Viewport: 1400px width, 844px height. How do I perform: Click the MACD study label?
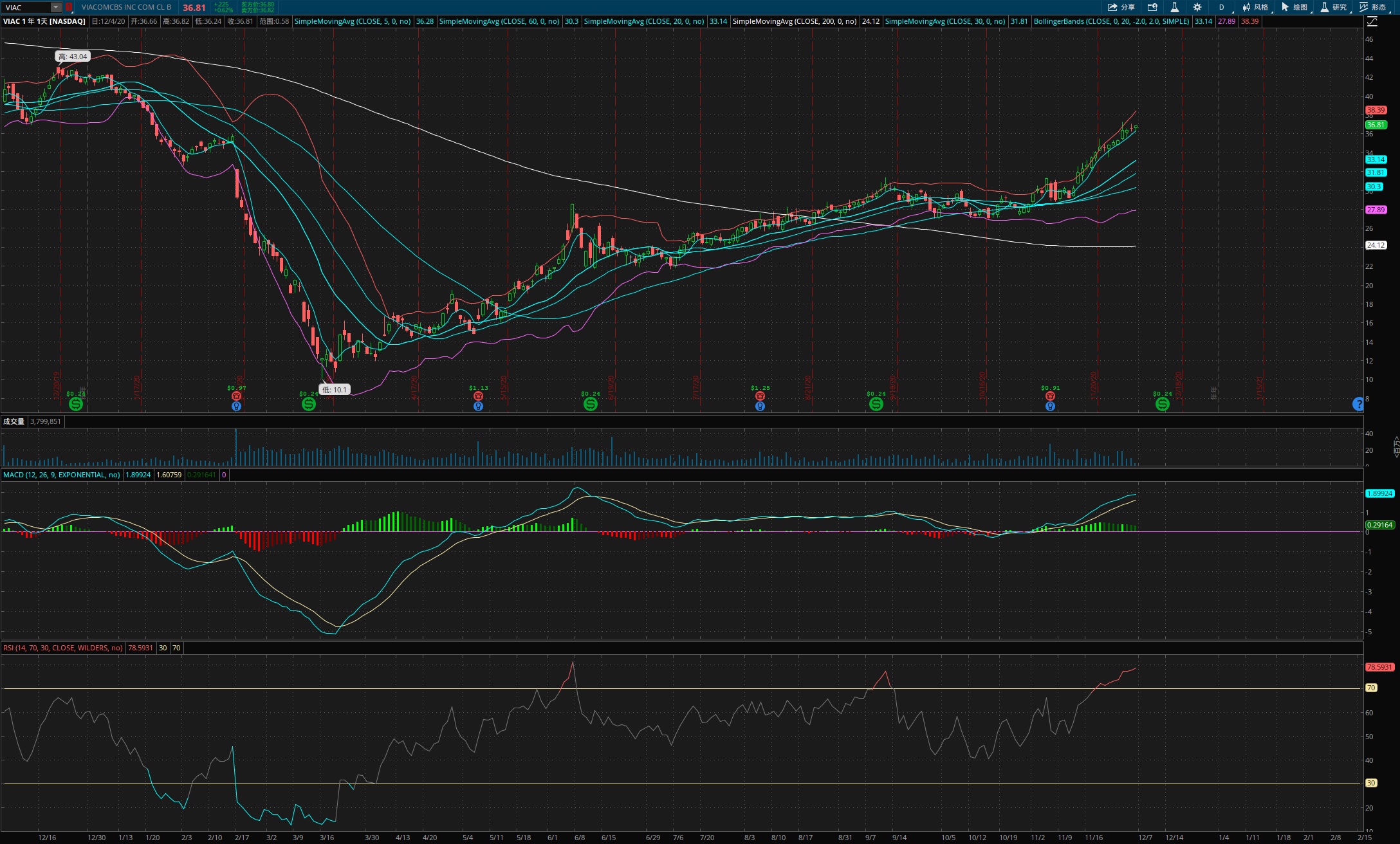(61, 475)
